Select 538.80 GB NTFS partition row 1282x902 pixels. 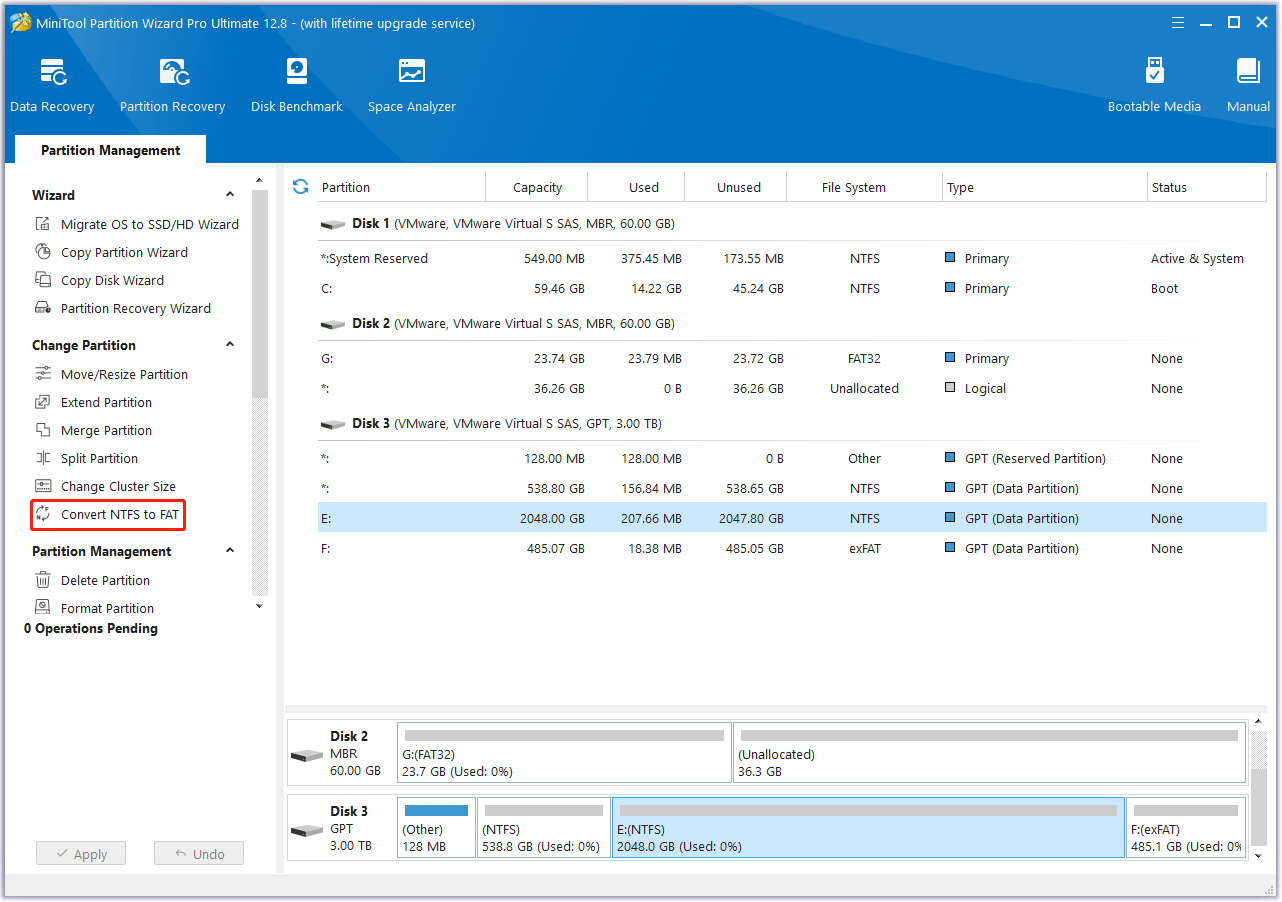792,488
